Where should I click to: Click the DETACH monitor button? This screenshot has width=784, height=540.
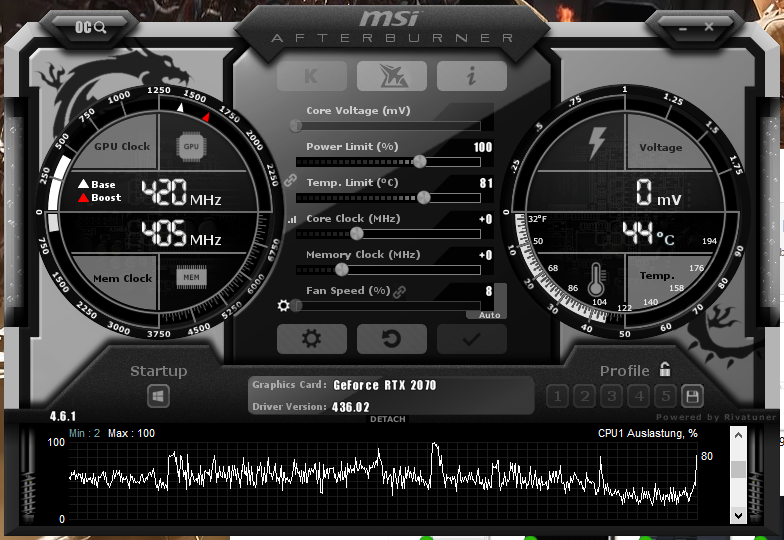click(x=388, y=419)
